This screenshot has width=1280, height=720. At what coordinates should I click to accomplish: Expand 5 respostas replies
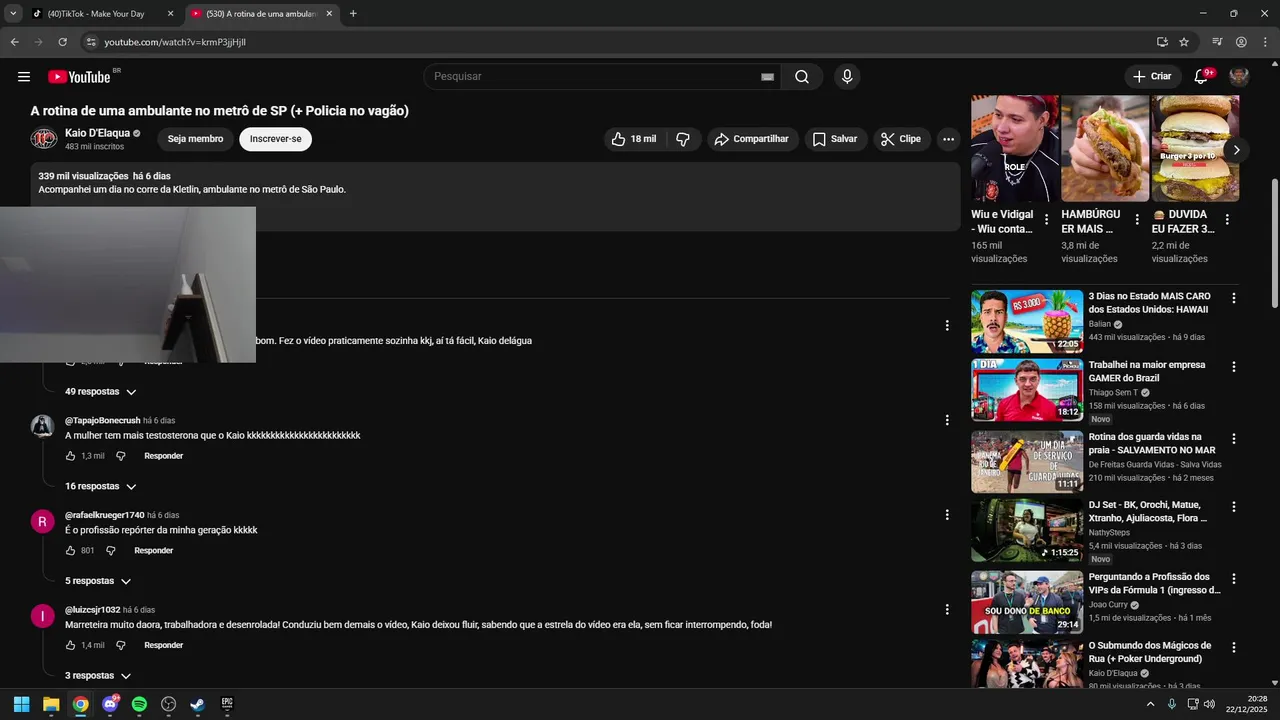click(x=98, y=581)
